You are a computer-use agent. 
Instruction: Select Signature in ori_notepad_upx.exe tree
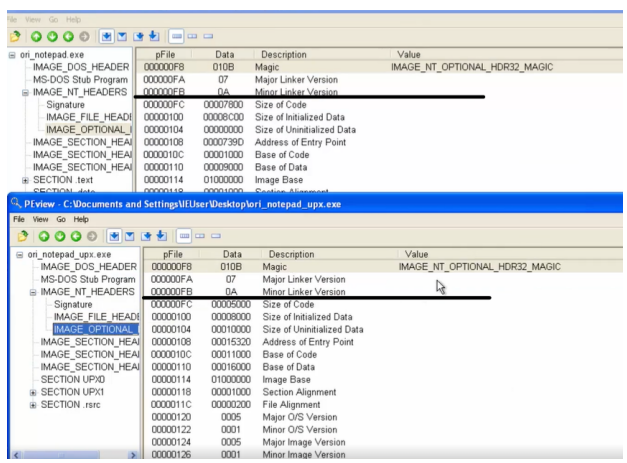point(73,304)
